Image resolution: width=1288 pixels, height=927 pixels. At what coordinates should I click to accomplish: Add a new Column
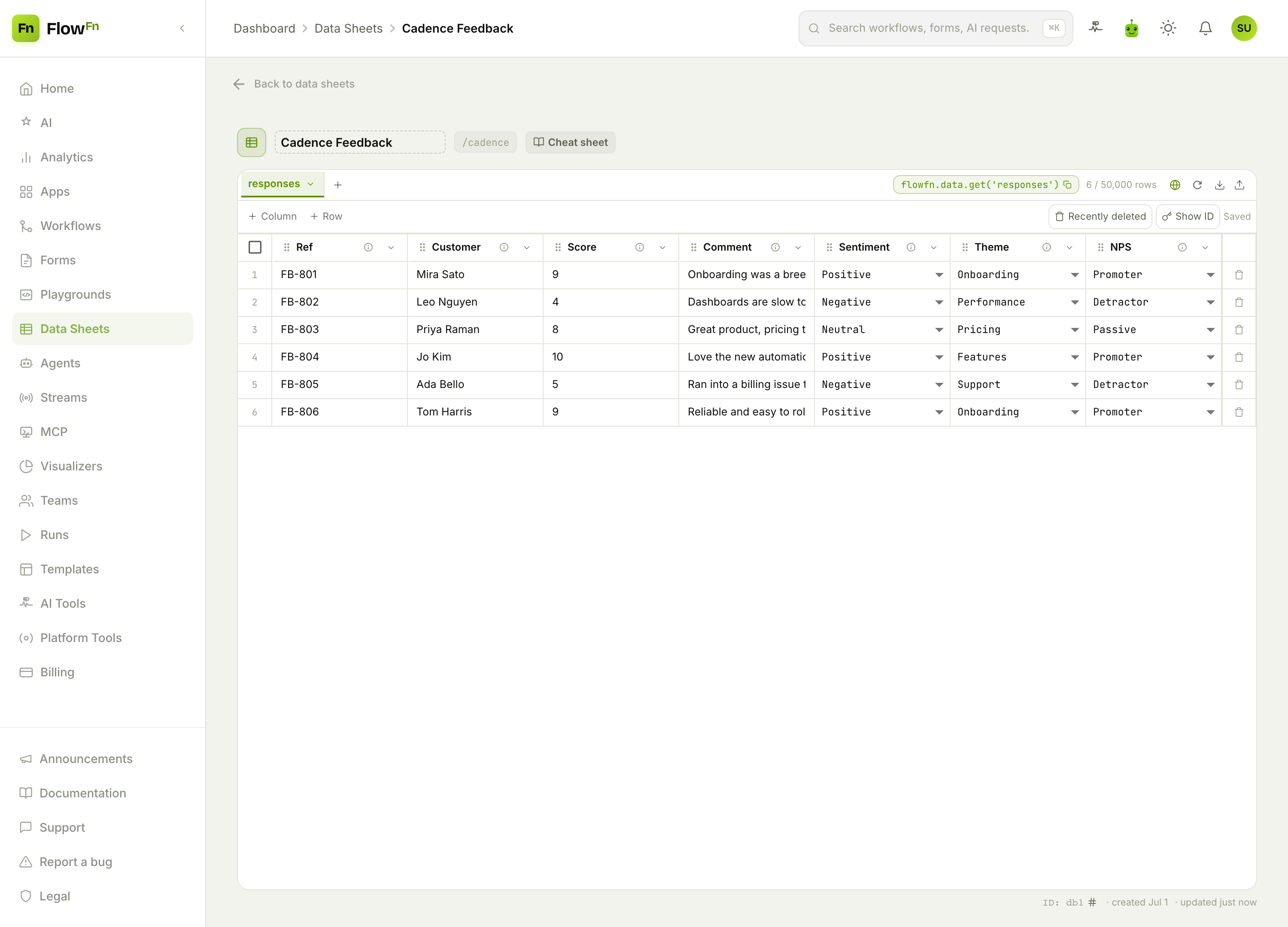coord(273,216)
